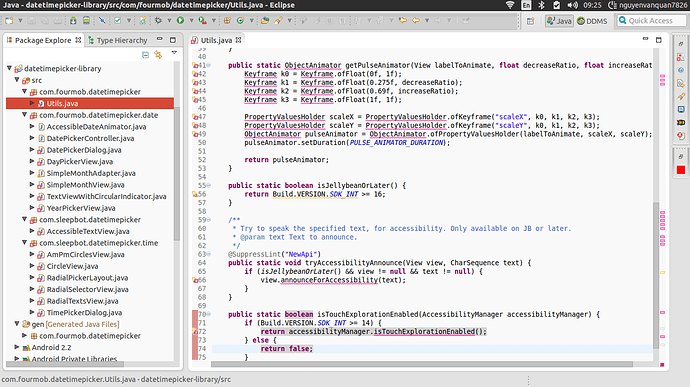Open the Declaration view from right trim bar
The width and height of the screenshot is (690, 387).
tap(681, 83)
